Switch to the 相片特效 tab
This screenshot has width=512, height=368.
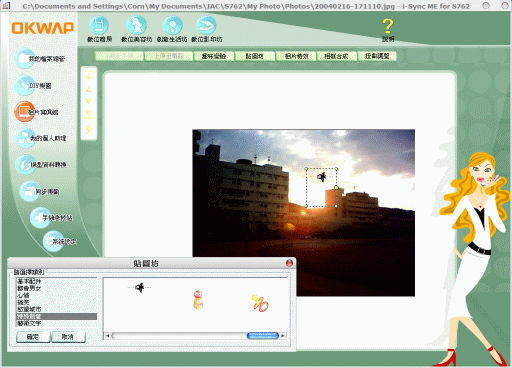[x=296, y=56]
